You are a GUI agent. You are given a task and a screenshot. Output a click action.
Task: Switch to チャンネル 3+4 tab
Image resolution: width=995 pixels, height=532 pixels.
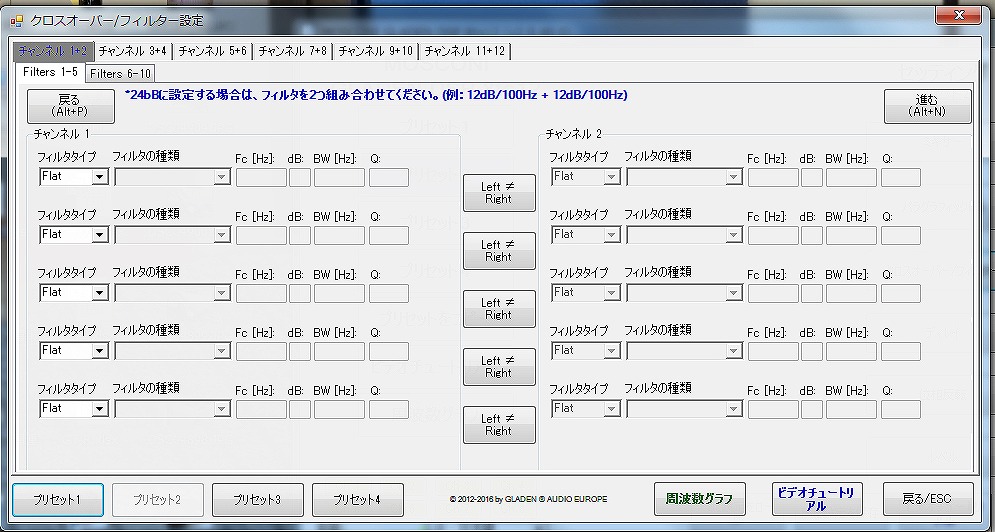click(x=133, y=50)
